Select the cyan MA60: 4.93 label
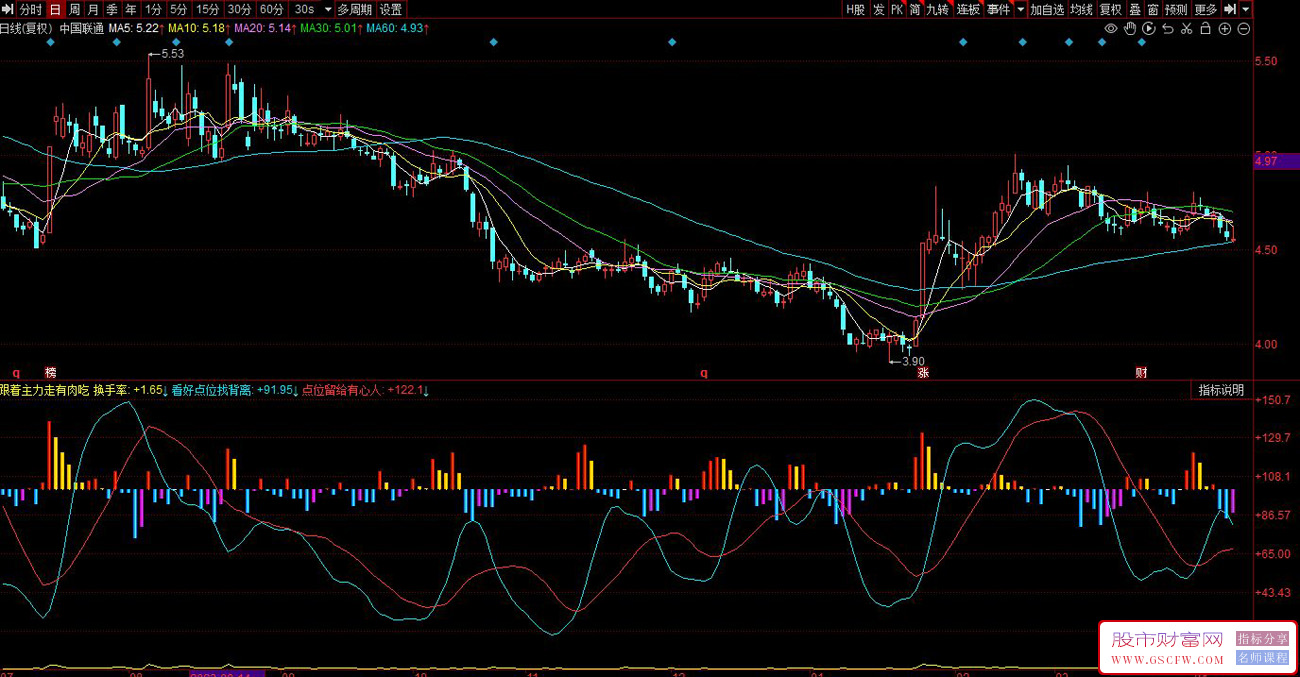This screenshot has width=1300, height=677. (397, 29)
